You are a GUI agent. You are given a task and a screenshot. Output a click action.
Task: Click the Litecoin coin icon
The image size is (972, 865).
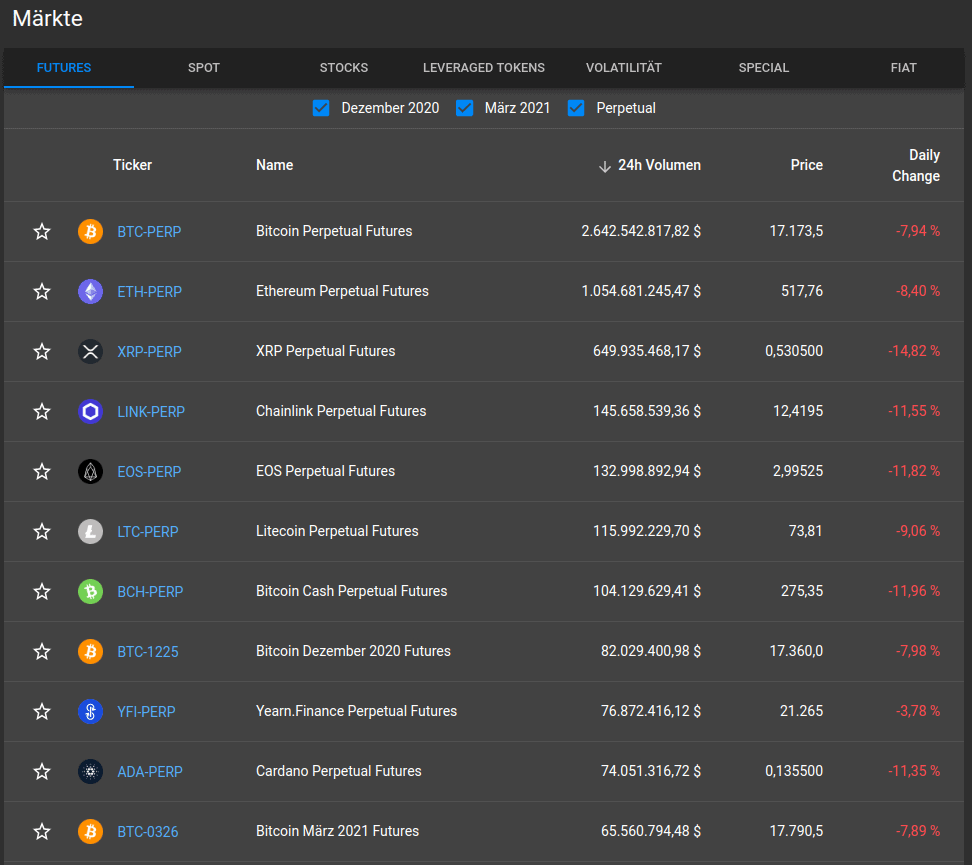[x=90, y=532]
